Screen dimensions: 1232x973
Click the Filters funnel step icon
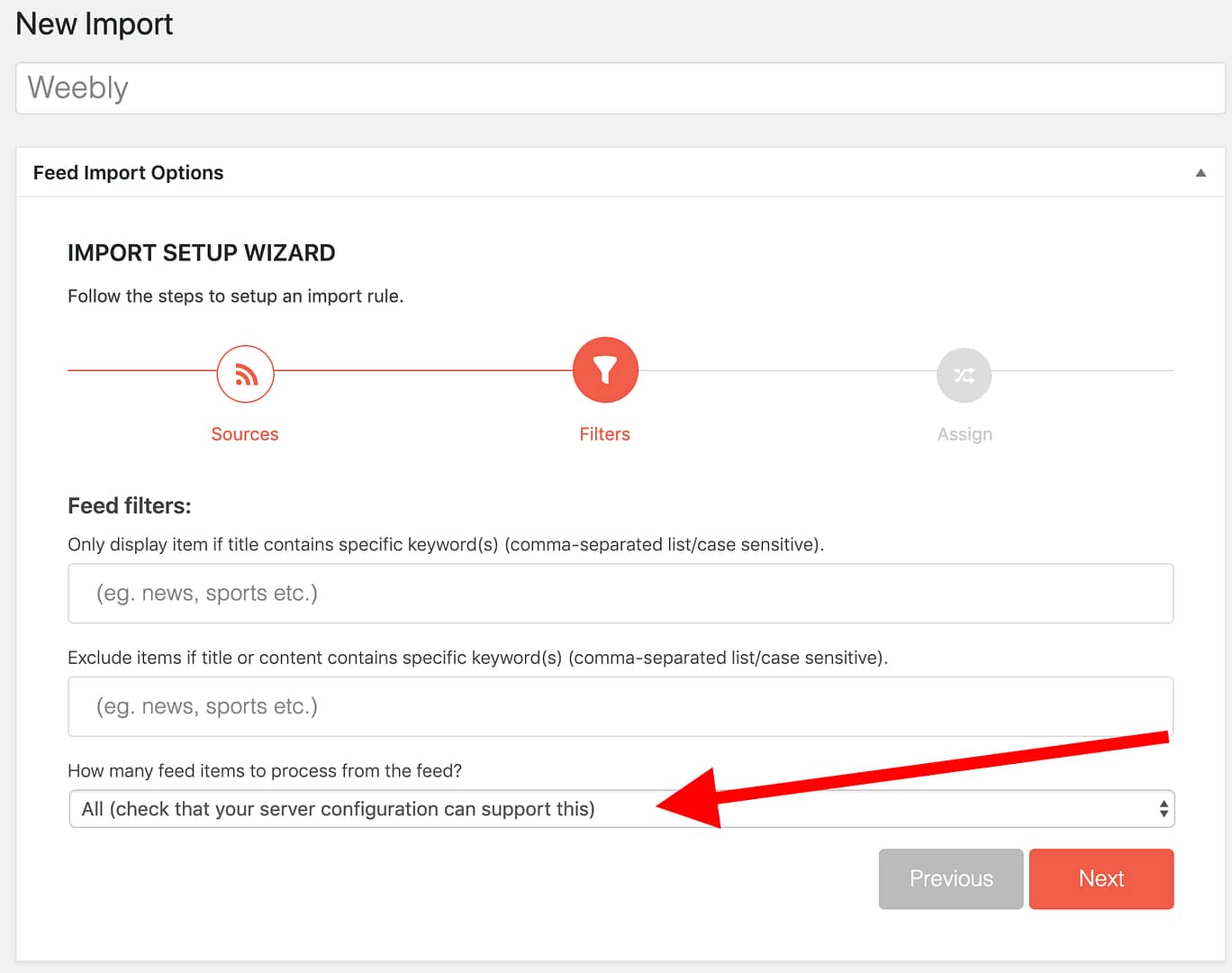605,370
